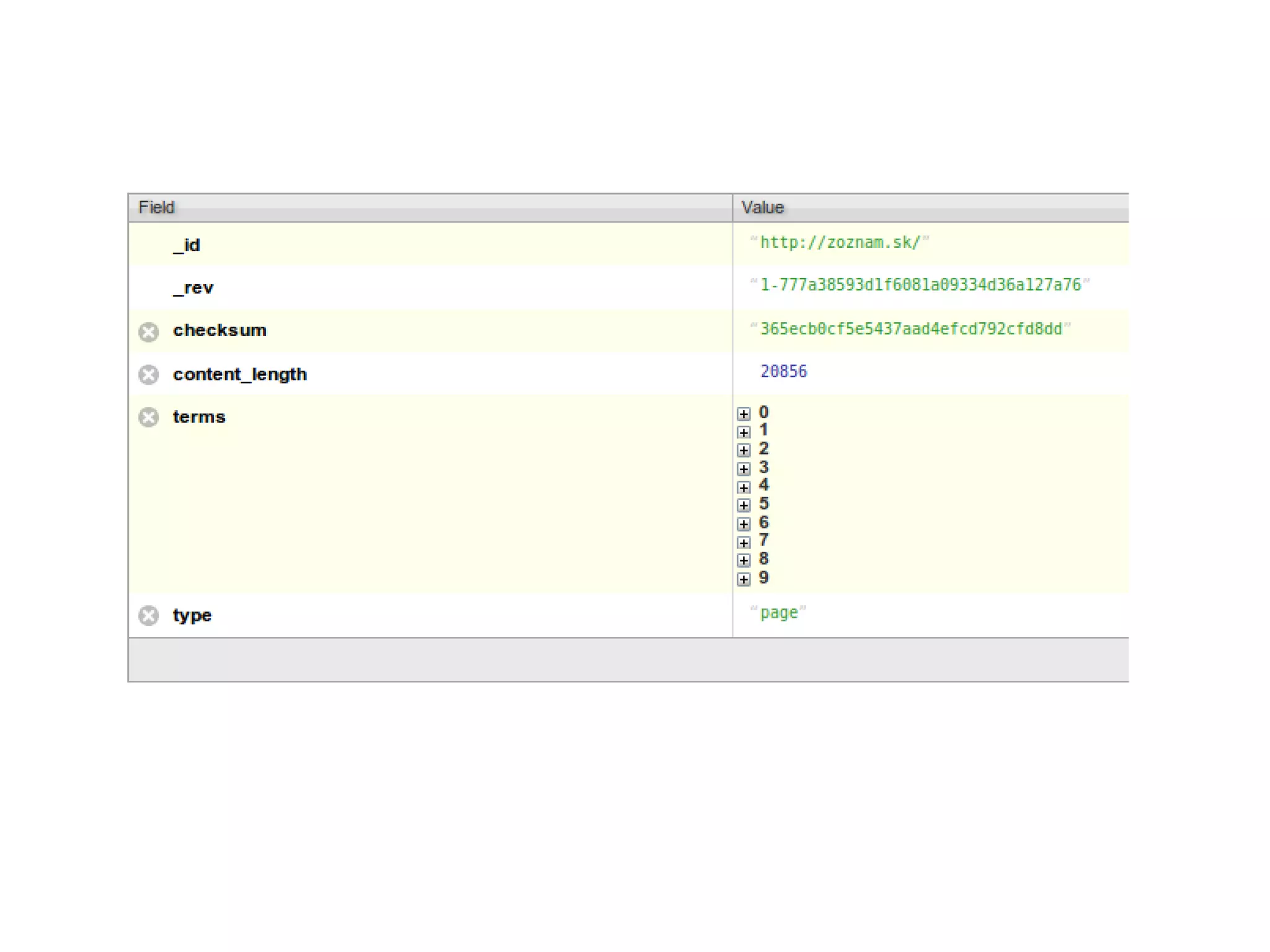Image resolution: width=1270 pixels, height=952 pixels.
Task: Click the Field column header
Action: pos(156,208)
